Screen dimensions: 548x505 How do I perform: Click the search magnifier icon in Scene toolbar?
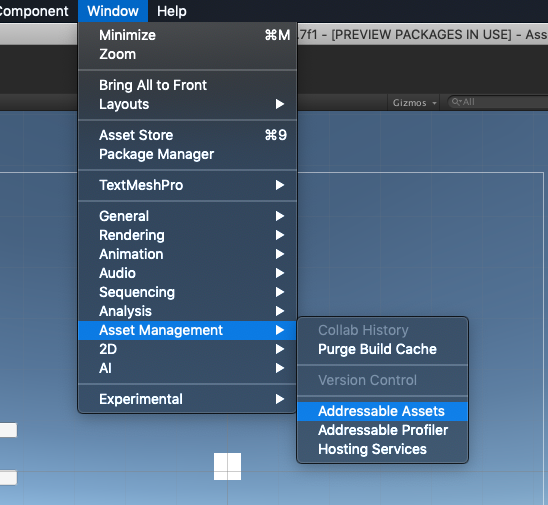tap(456, 102)
